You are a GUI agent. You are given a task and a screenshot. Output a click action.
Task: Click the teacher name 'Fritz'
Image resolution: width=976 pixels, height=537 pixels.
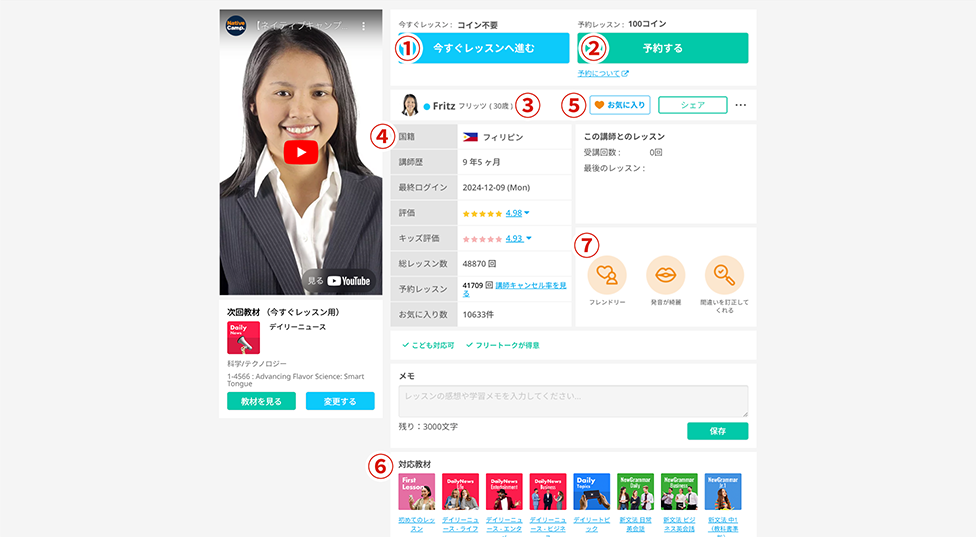click(x=444, y=106)
